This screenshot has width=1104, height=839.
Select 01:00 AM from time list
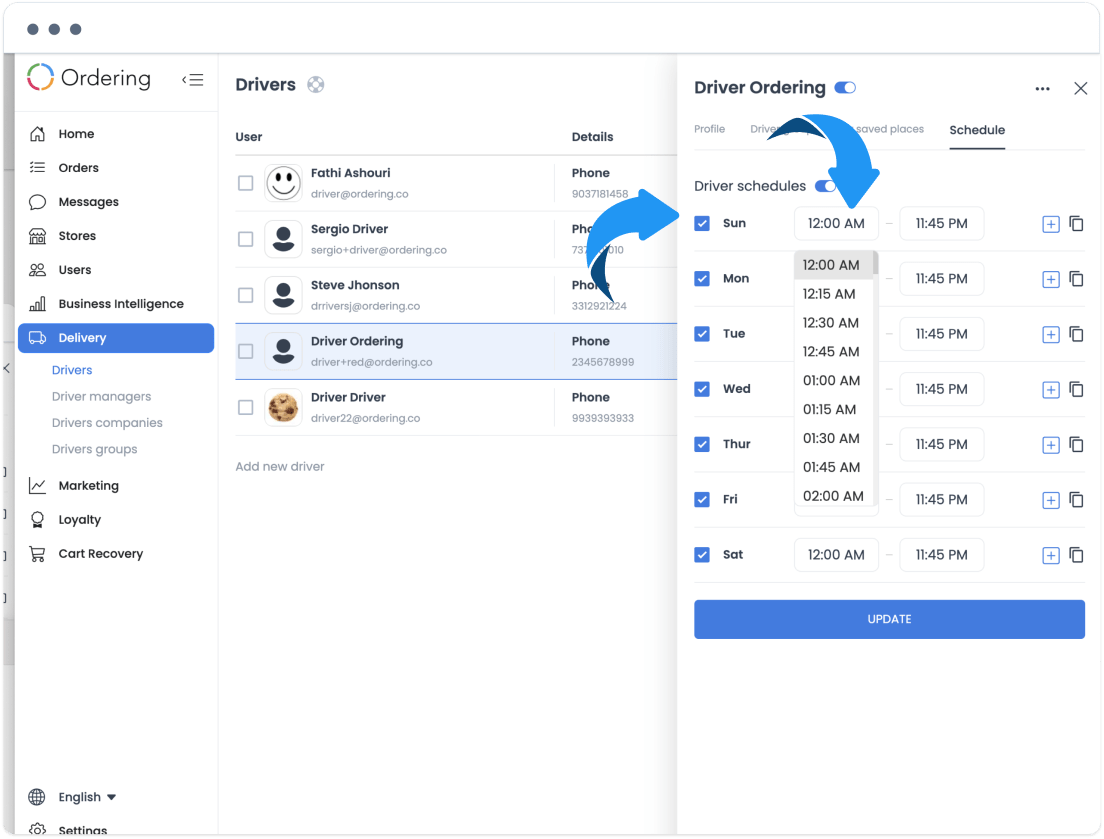click(832, 381)
